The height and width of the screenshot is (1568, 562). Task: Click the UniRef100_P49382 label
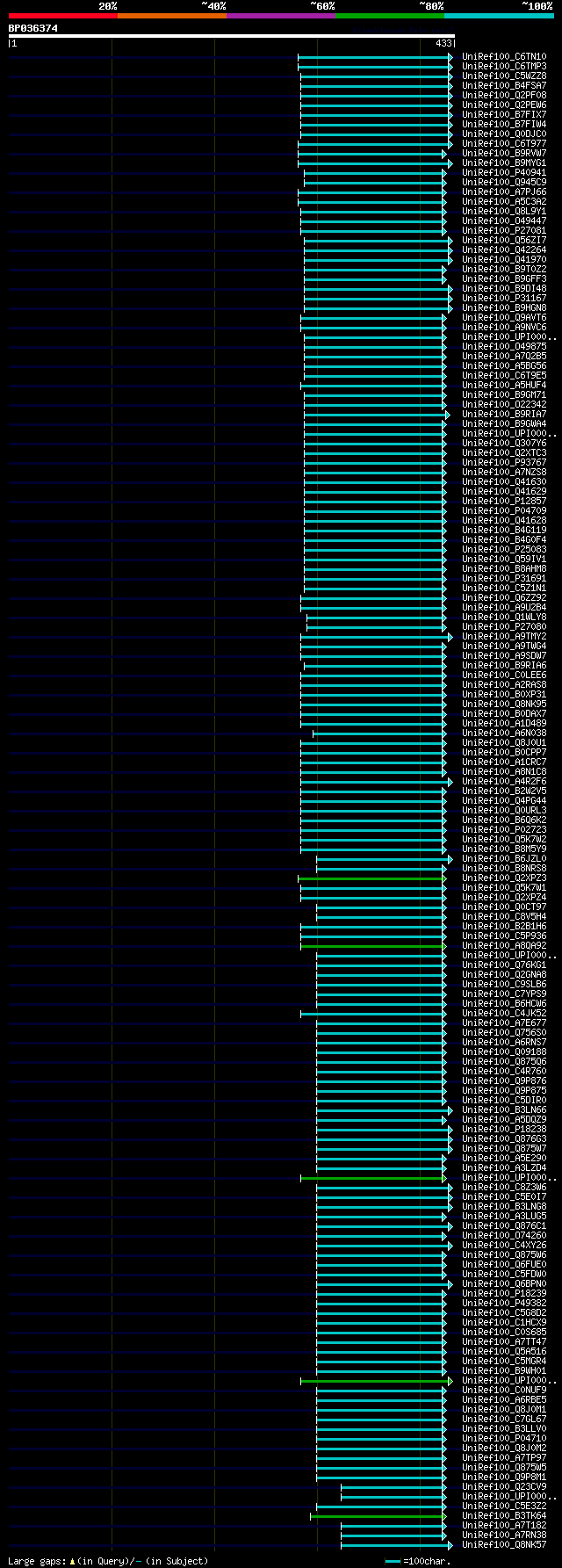[x=504, y=1303]
